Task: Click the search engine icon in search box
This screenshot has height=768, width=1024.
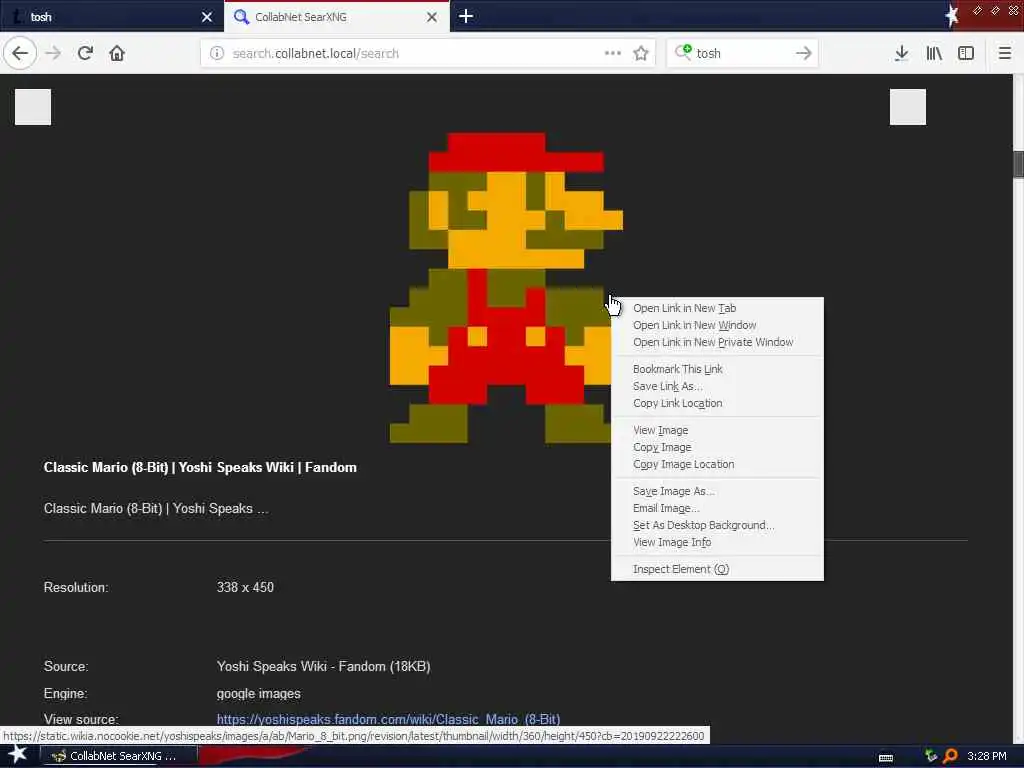Action: (x=683, y=52)
